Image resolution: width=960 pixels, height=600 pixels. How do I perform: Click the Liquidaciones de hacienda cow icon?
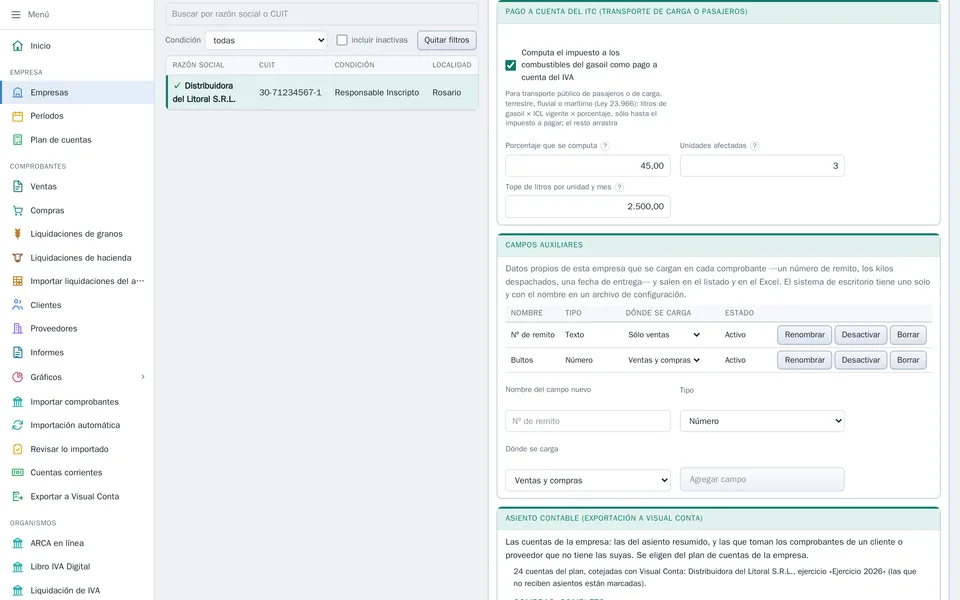tap(18, 258)
